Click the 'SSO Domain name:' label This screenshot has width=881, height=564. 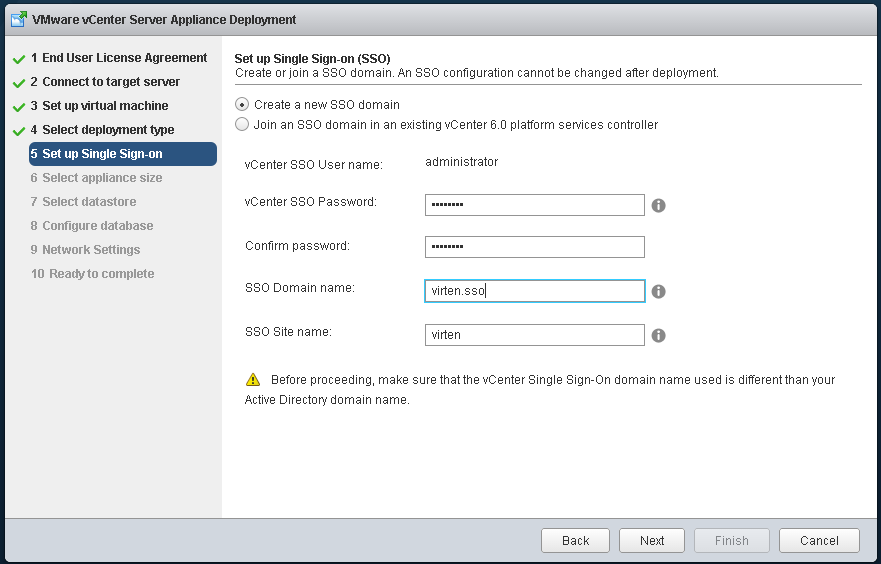tap(300, 288)
